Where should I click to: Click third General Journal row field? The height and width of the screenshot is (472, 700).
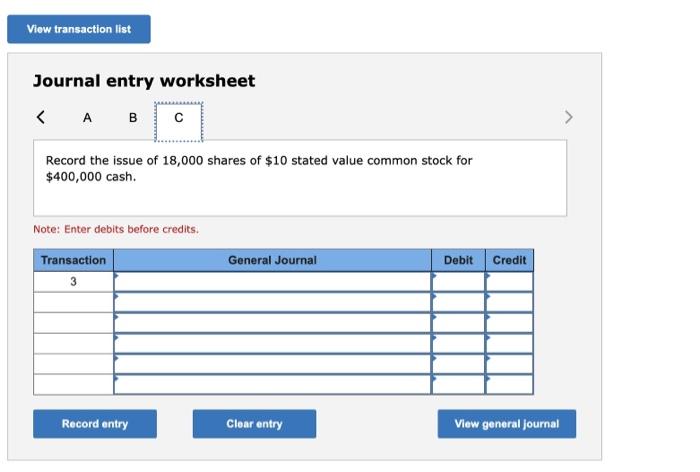coord(272,323)
